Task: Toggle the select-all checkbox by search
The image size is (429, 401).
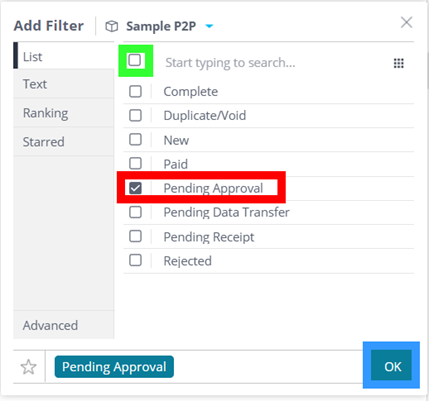Action: 135,60
